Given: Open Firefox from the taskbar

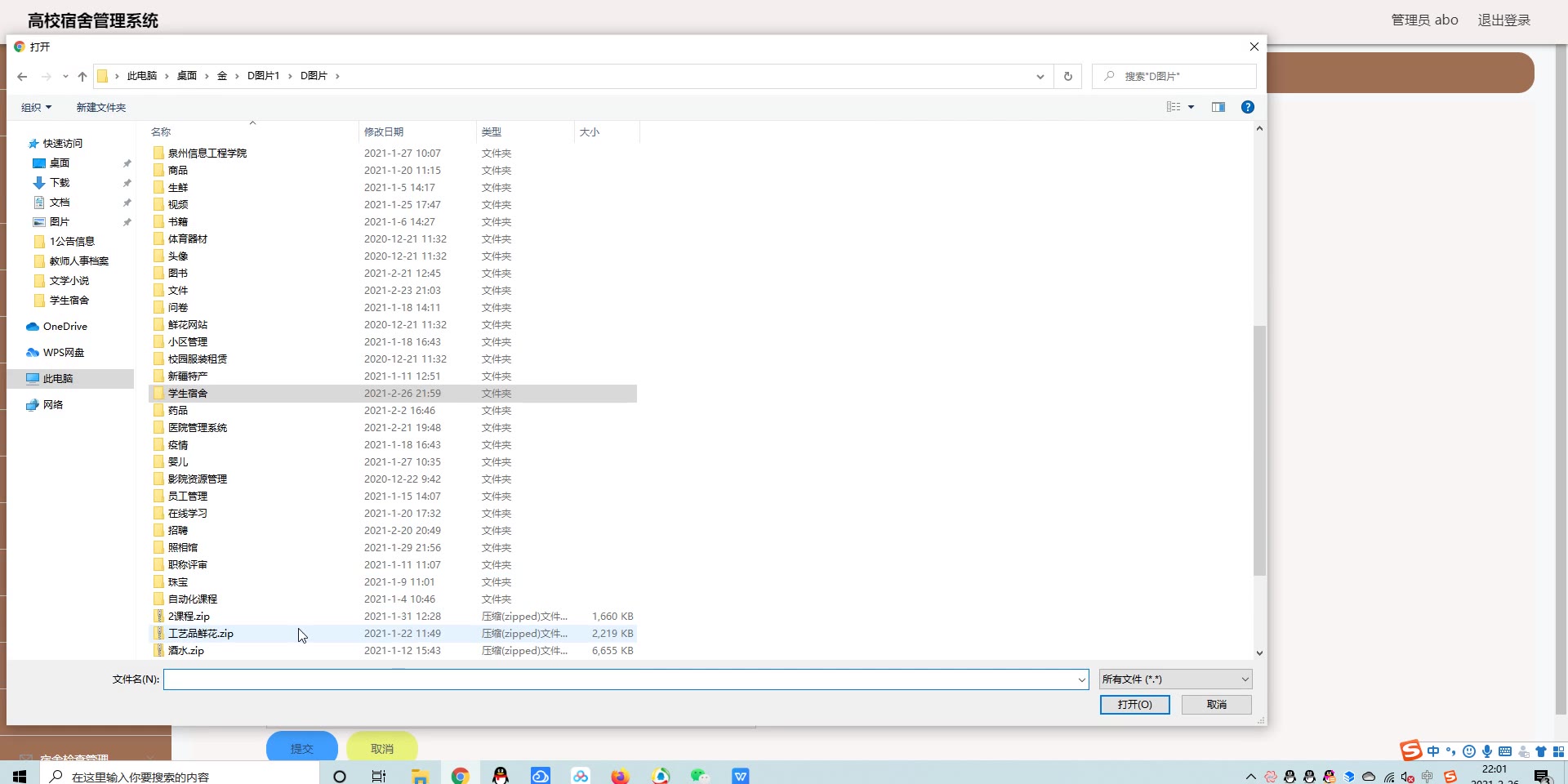Looking at the screenshot, I should pos(620,775).
